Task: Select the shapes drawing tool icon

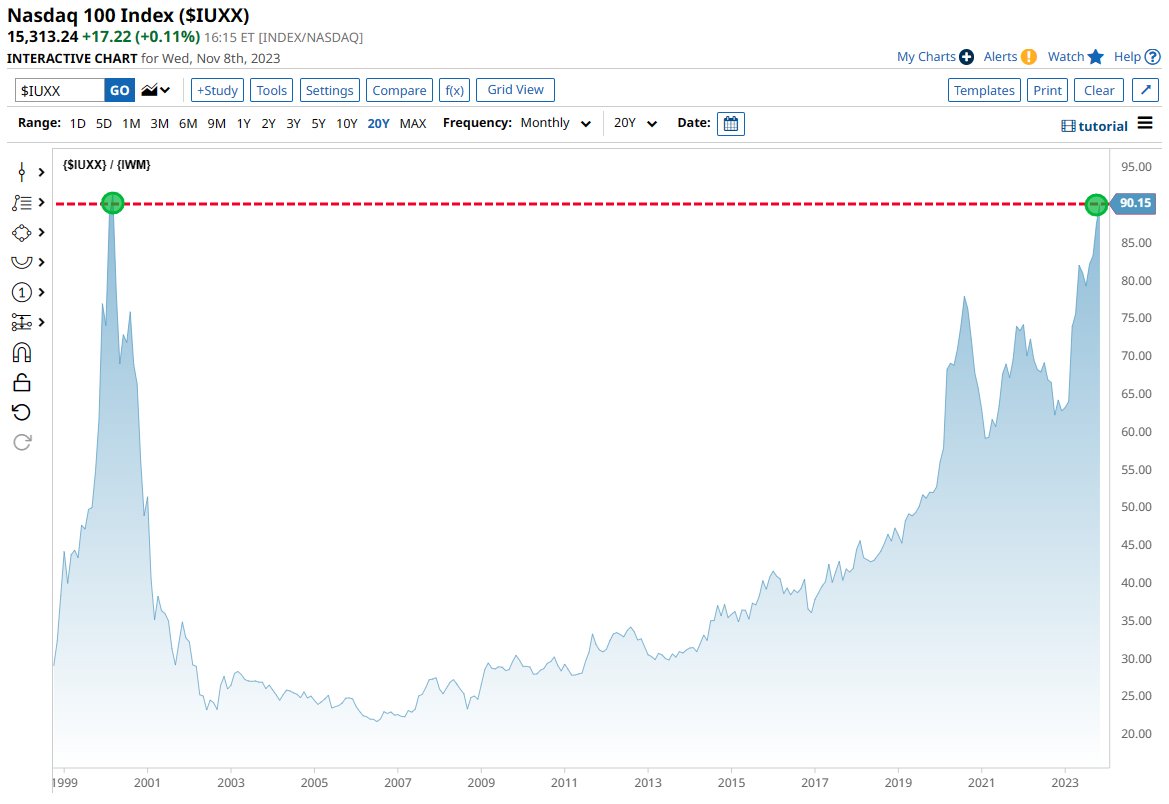Action: click(22, 233)
